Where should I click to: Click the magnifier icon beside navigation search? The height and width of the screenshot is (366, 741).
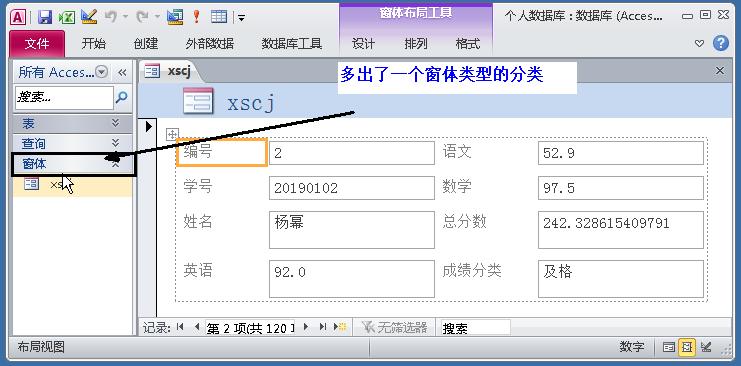[x=121, y=98]
